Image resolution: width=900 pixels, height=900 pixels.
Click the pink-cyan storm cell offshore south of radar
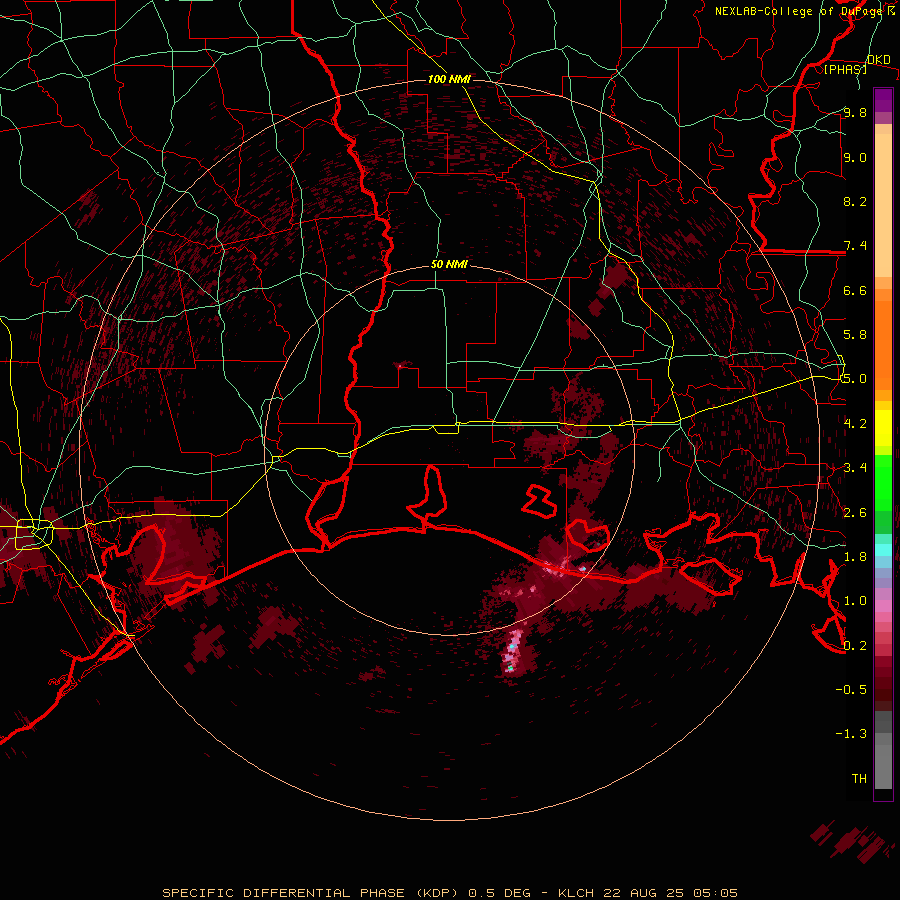point(514,651)
